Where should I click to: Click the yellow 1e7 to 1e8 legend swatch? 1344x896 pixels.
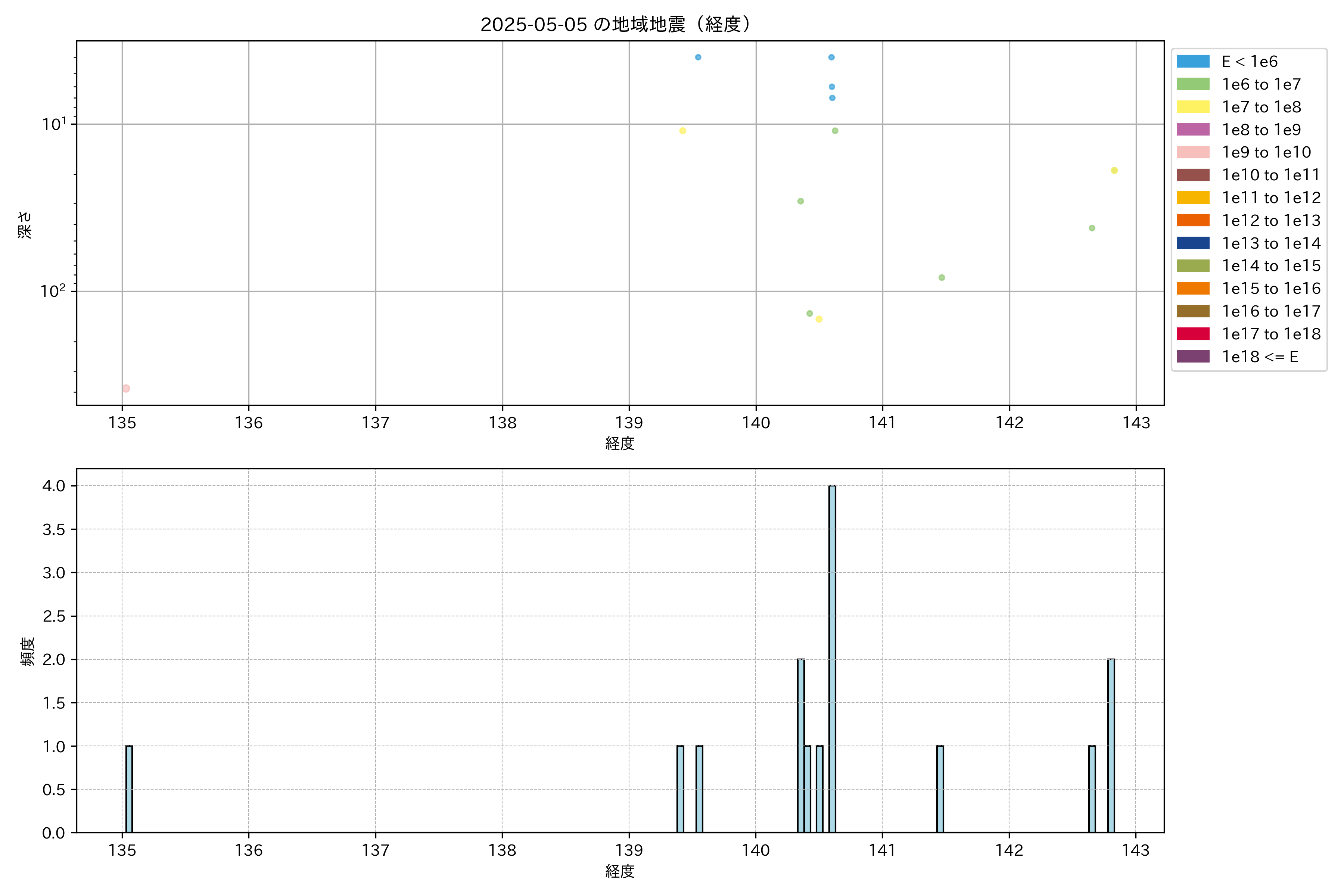tap(1192, 107)
